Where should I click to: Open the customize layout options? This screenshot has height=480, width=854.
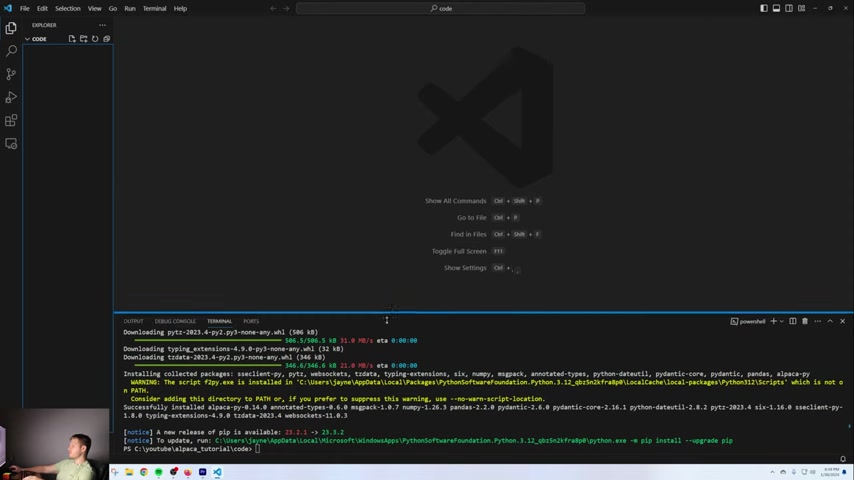pyautogui.click(x=802, y=8)
